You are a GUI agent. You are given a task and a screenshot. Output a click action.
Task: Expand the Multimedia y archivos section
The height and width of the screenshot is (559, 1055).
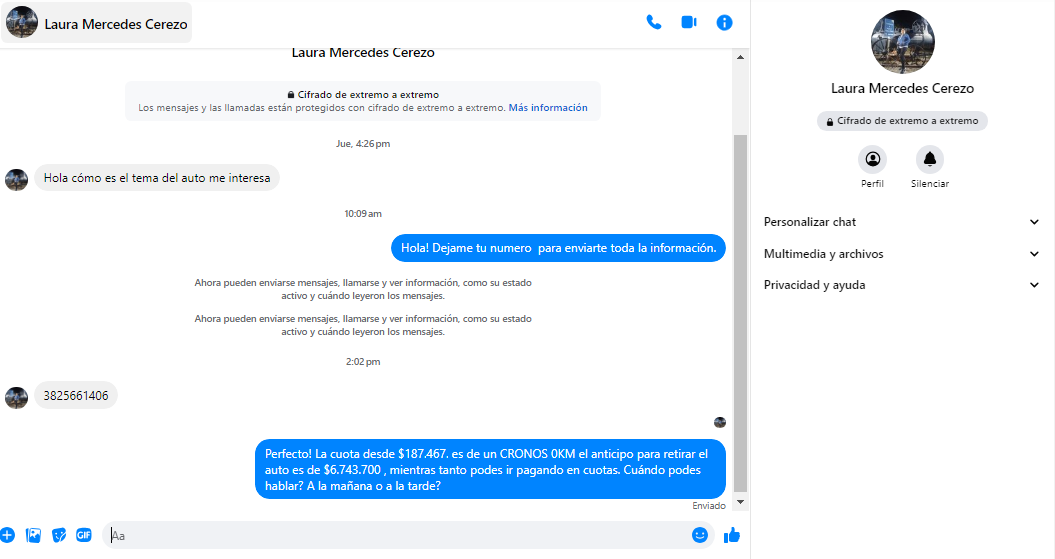(902, 254)
